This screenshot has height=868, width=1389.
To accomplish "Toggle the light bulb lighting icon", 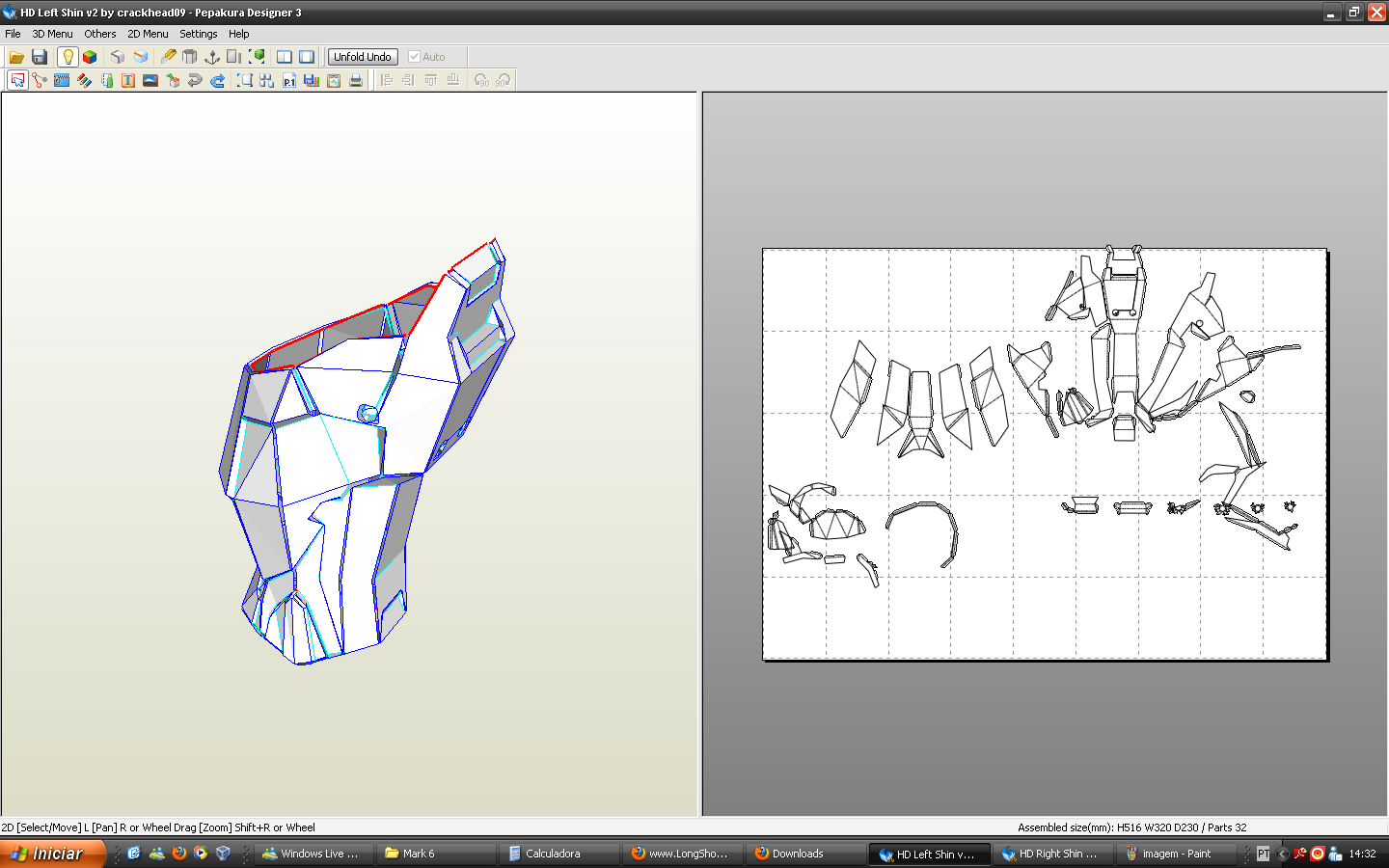I will click(68, 57).
